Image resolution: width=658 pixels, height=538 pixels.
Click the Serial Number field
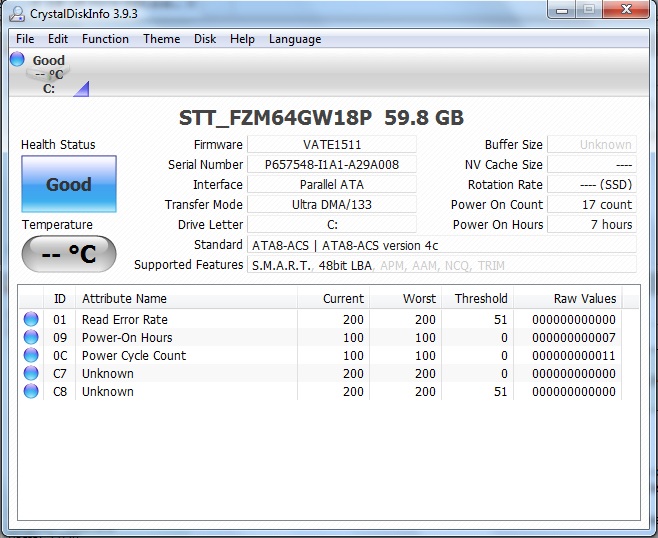point(332,165)
